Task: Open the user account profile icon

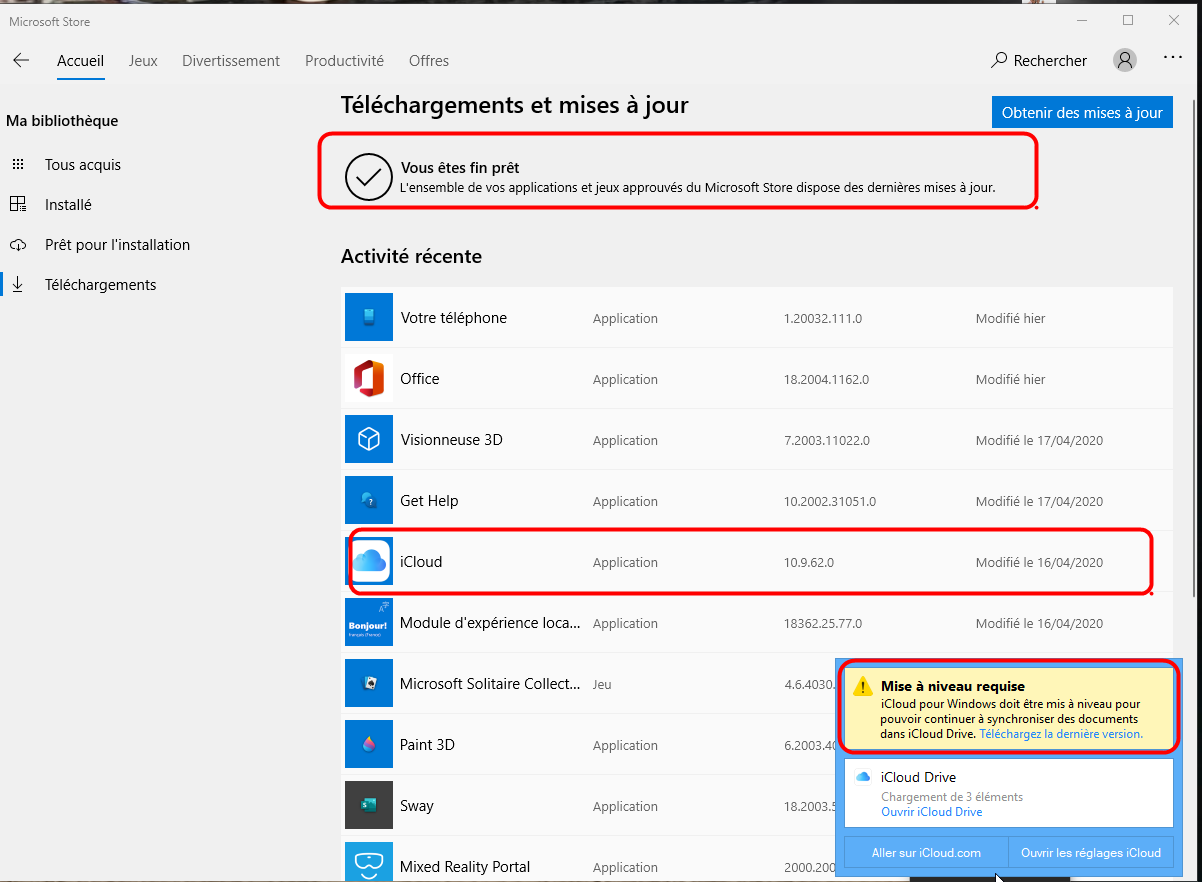Action: [x=1125, y=60]
